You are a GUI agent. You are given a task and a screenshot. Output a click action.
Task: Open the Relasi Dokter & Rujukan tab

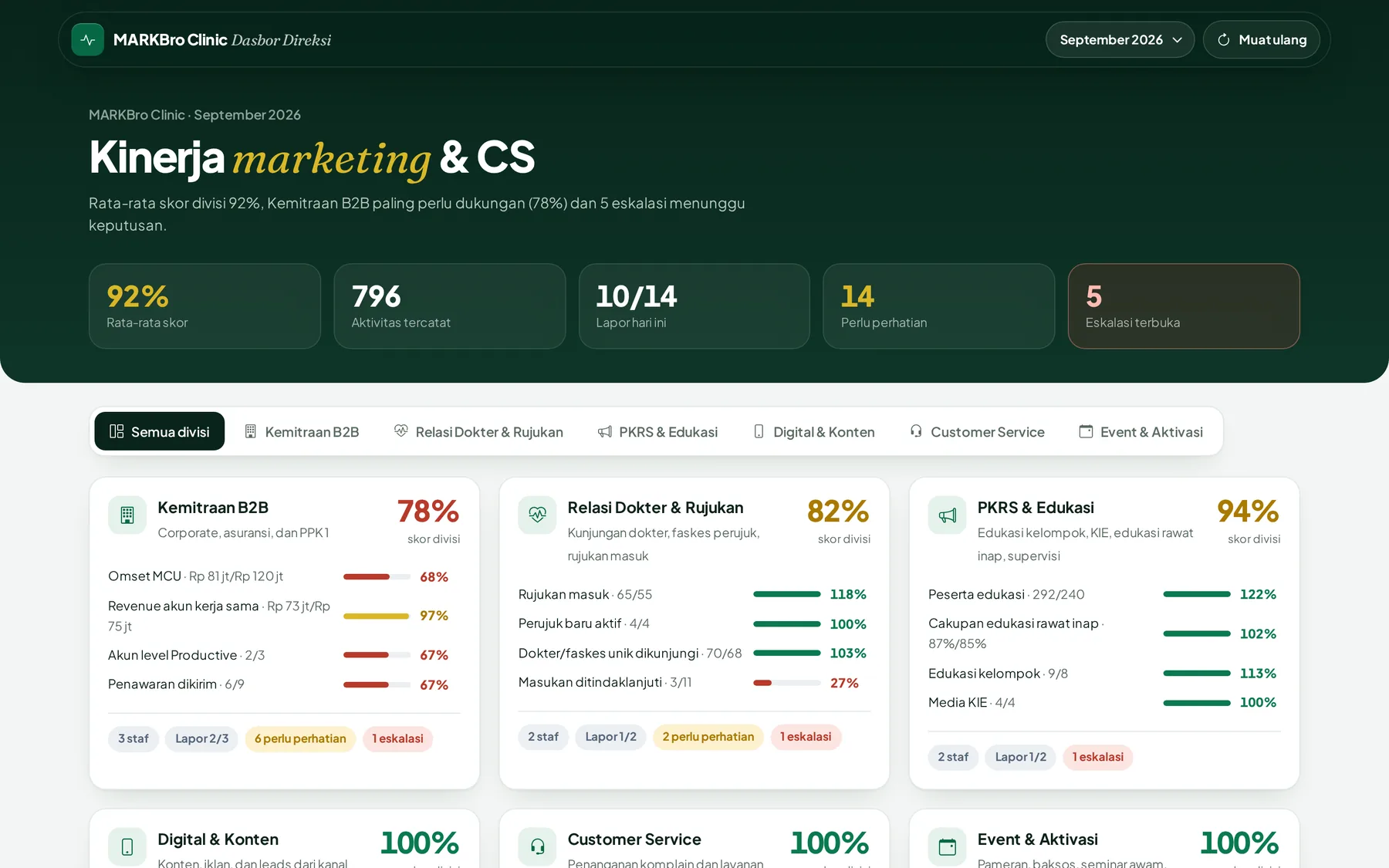coord(478,431)
